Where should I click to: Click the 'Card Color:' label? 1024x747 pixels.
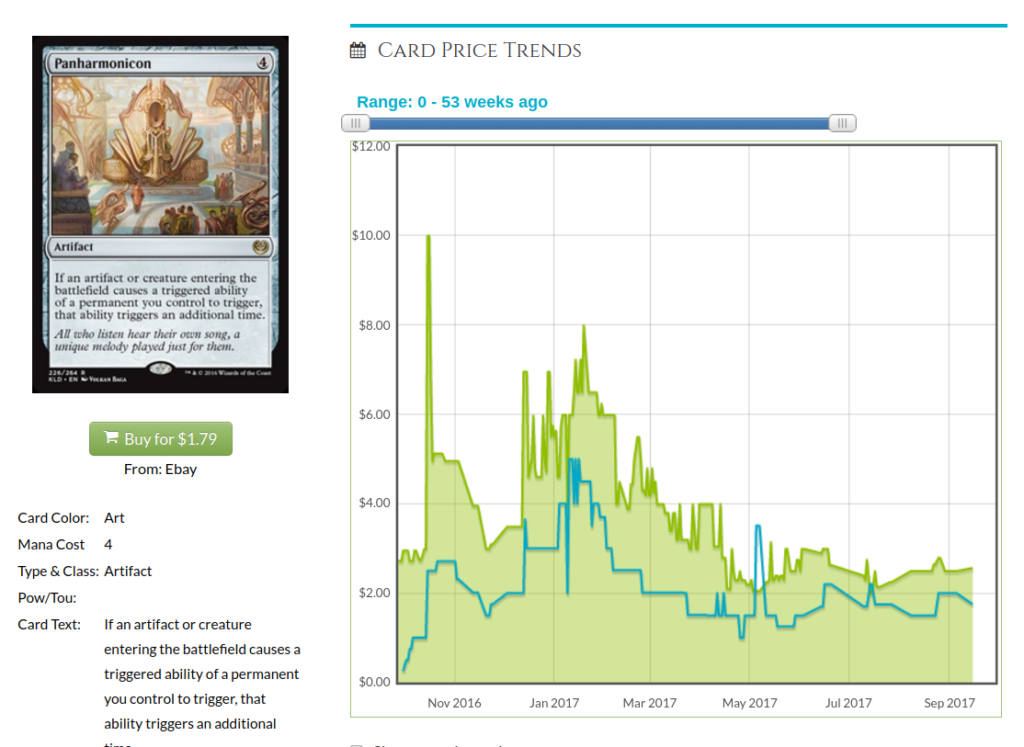pos(54,518)
